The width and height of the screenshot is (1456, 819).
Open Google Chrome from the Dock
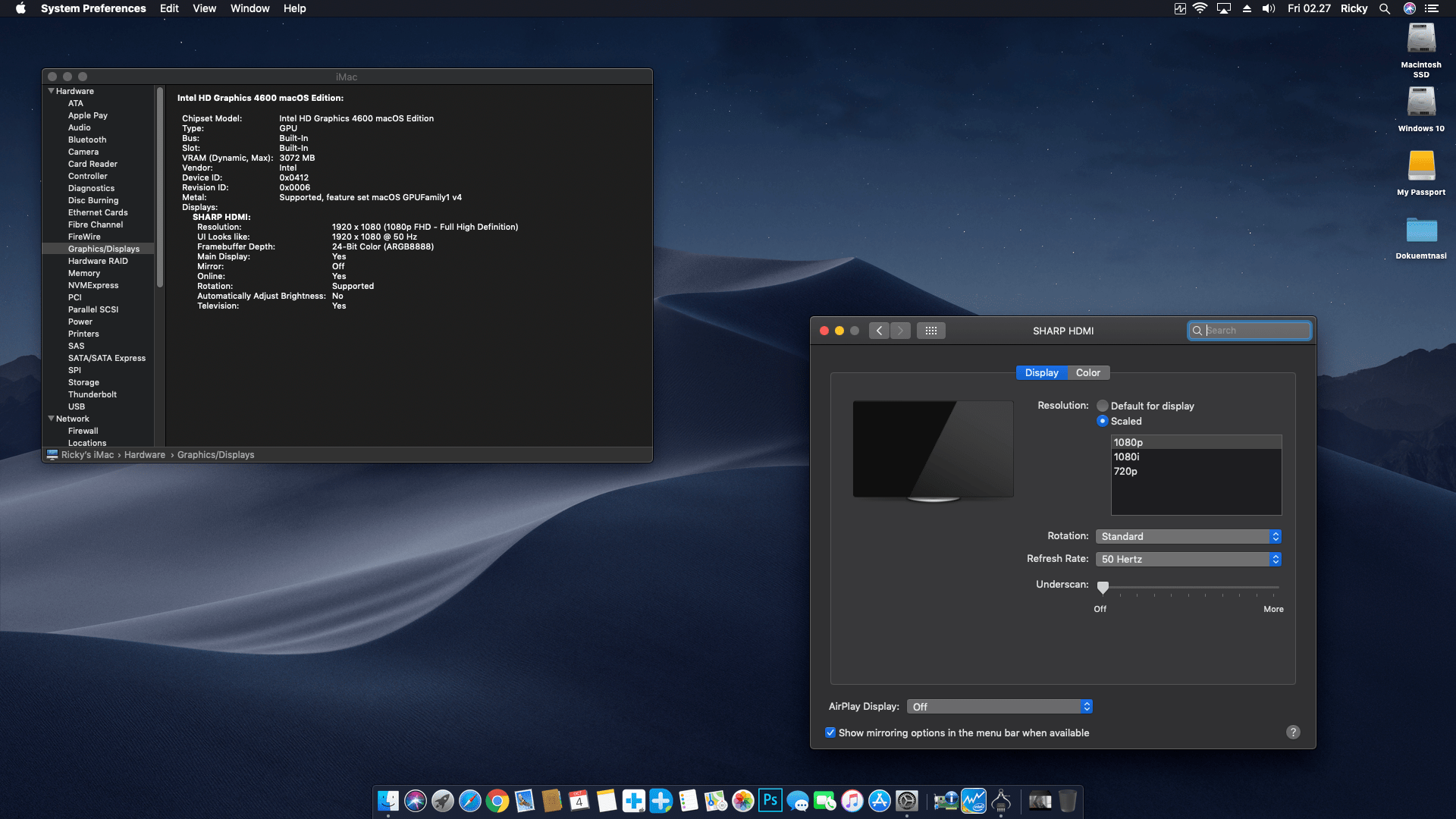tap(497, 801)
